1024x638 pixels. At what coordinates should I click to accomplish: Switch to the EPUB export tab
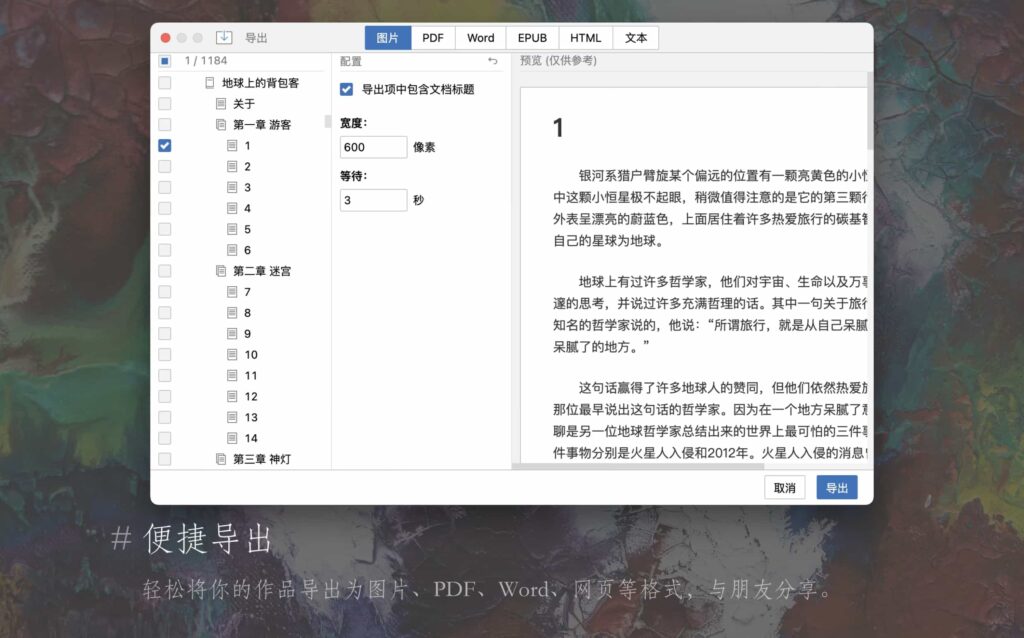click(532, 37)
